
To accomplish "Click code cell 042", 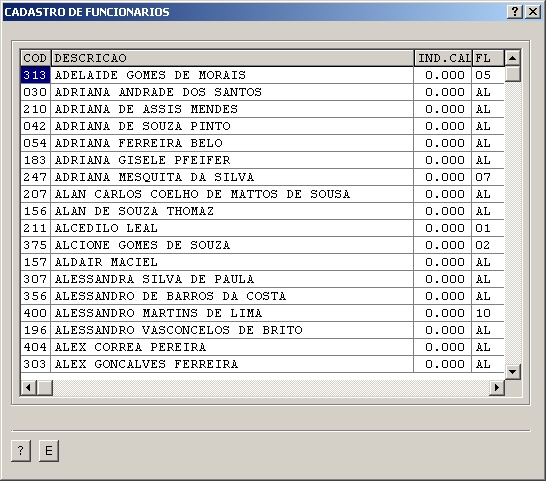I will tap(36, 126).
